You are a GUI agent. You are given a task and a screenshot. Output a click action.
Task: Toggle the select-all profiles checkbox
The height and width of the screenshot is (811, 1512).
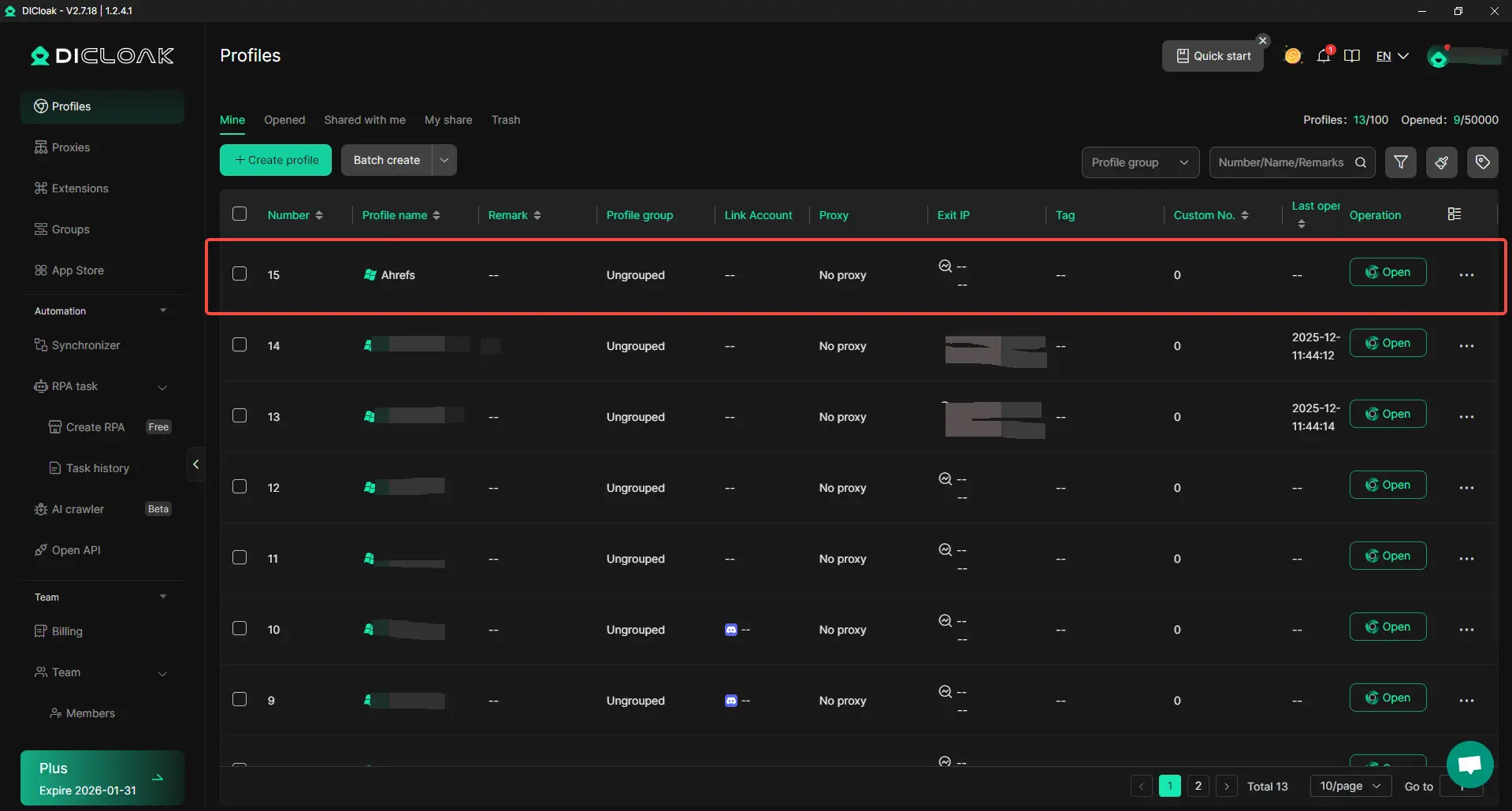tap(240, 214)
